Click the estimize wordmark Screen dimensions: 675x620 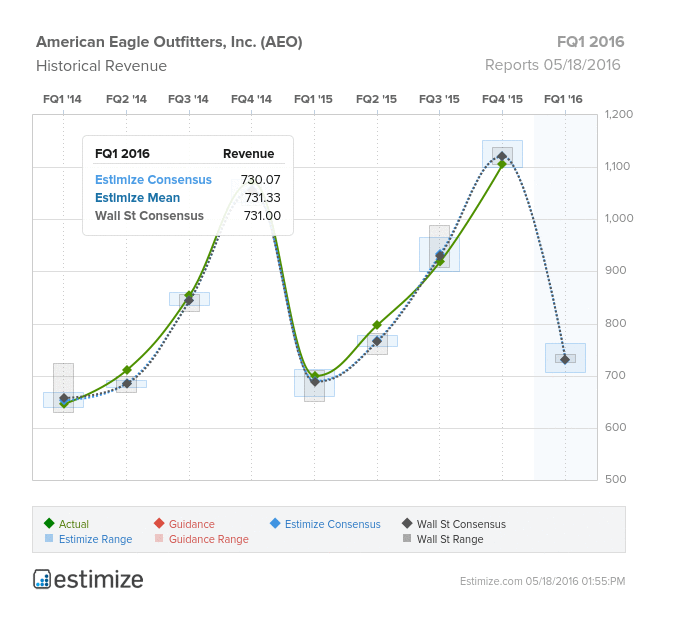(99, 580)
